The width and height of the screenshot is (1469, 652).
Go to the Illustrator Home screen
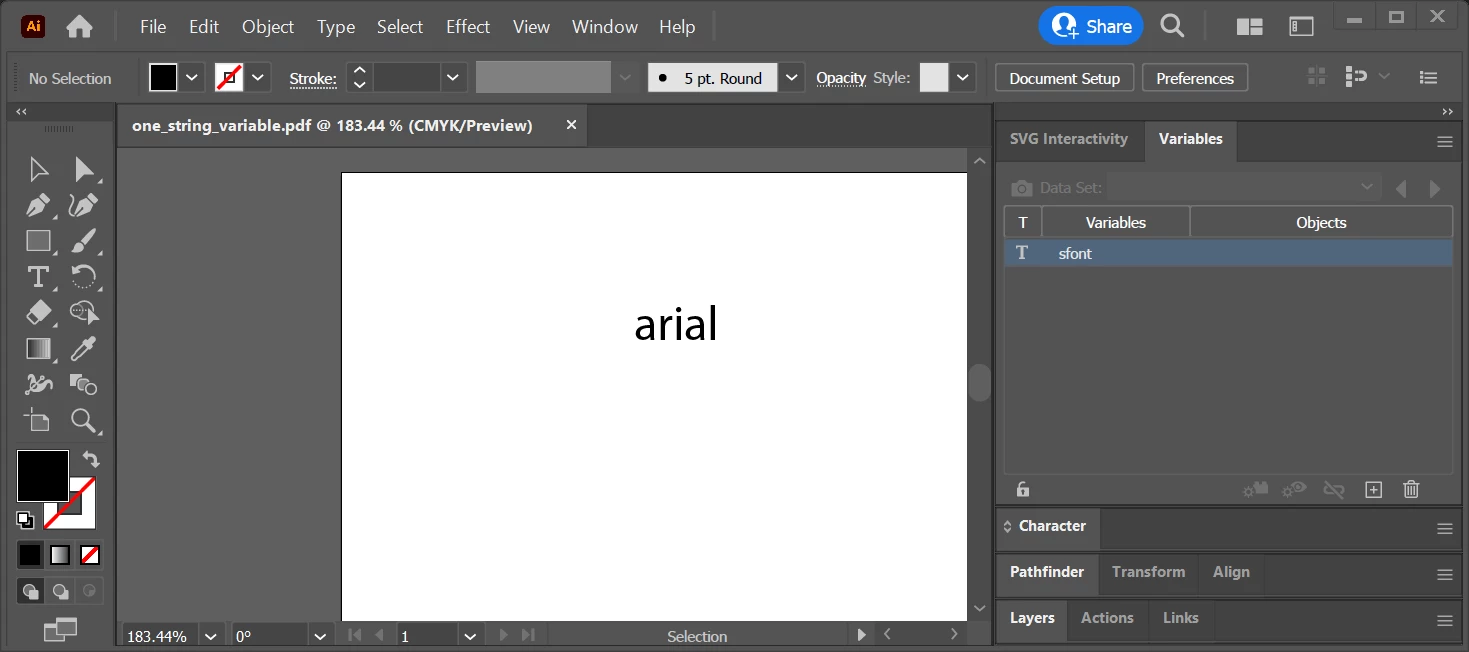[79, 27]
